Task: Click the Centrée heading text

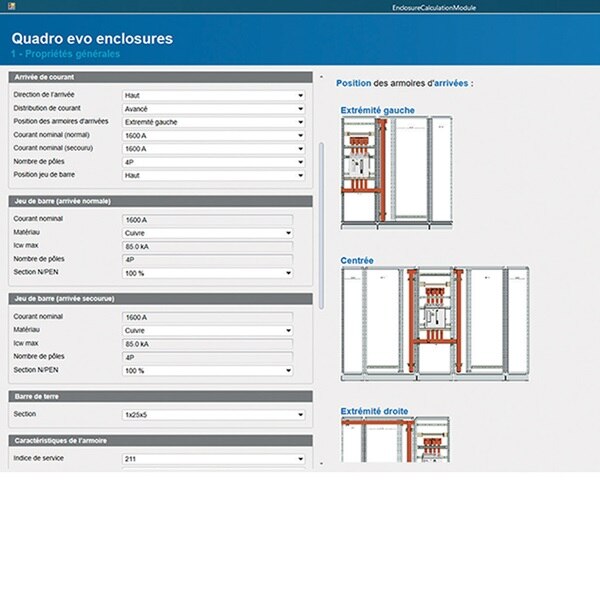Action: [357, 261]
